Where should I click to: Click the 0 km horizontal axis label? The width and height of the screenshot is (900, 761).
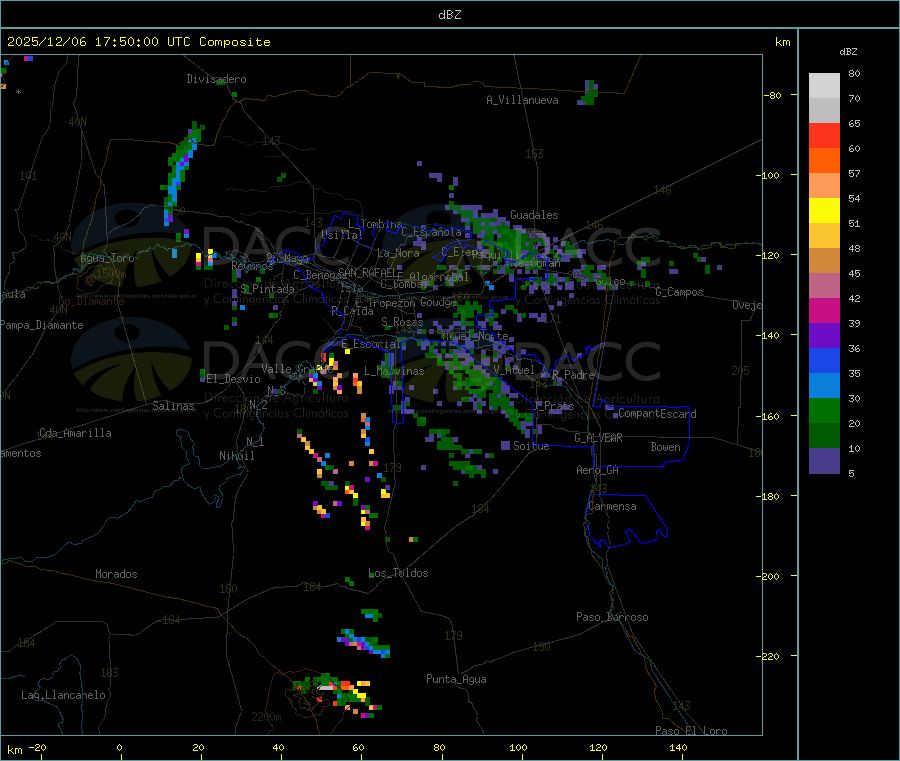pos(119,747)
